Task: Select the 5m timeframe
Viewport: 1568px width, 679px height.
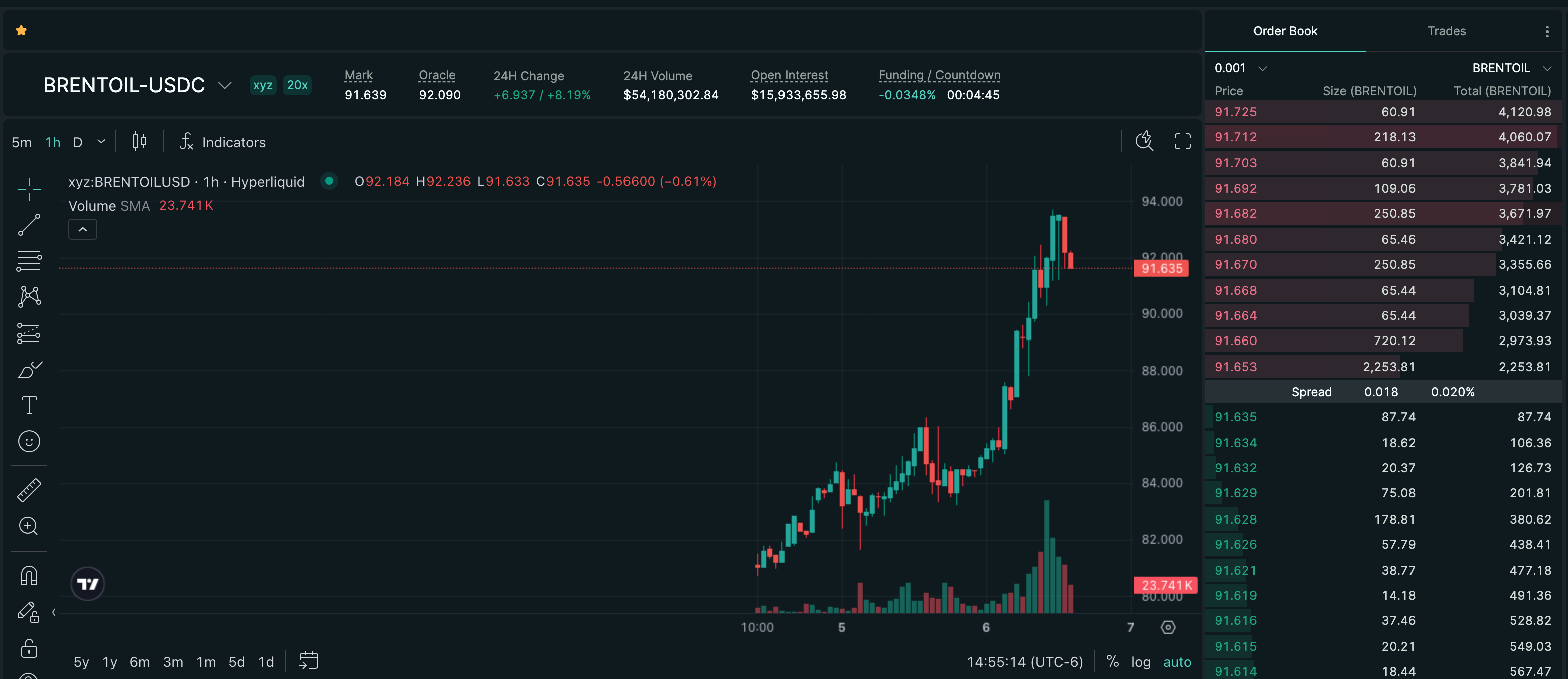Action: point(21,142)
